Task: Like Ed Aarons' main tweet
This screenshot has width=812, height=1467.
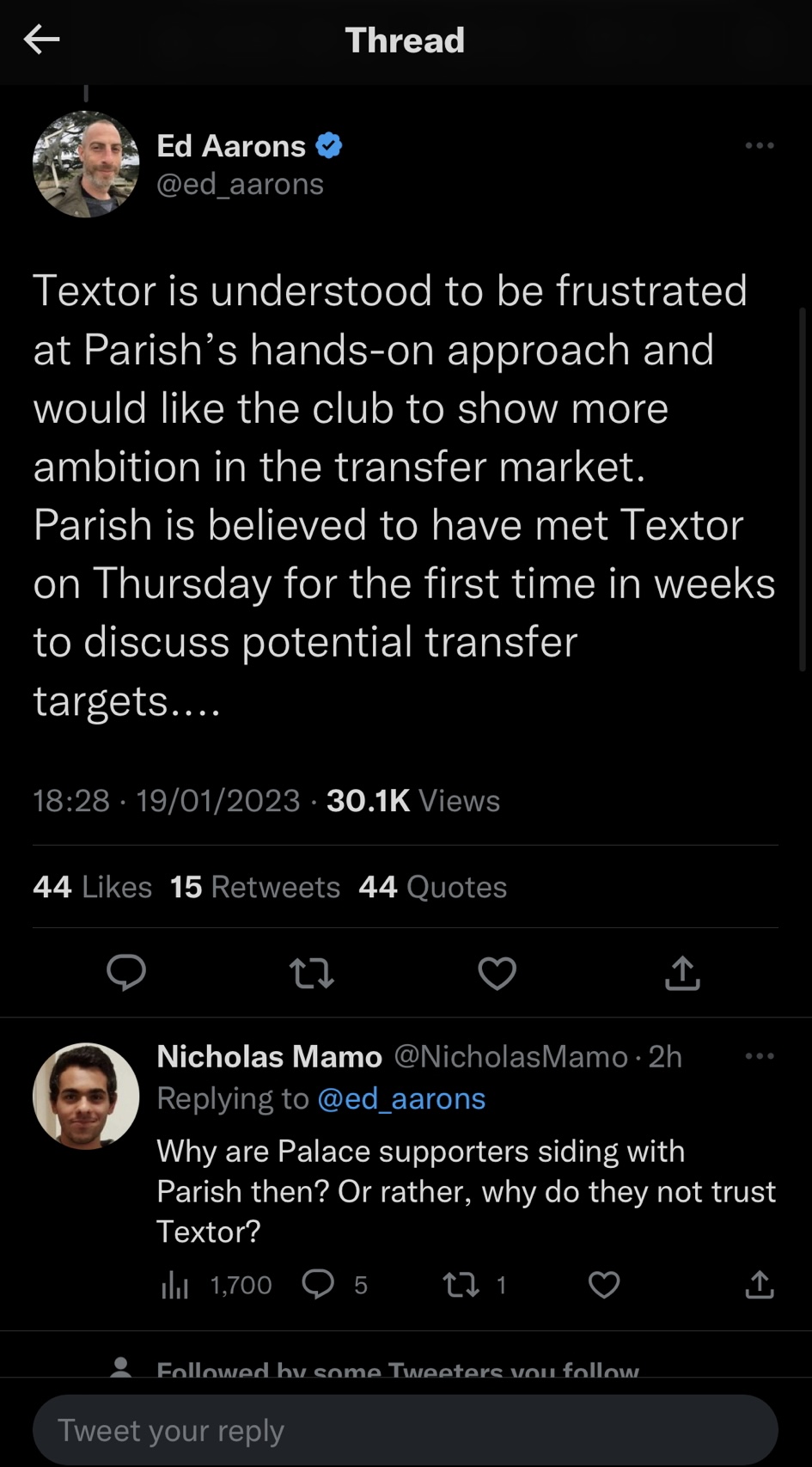Action: 497,973
